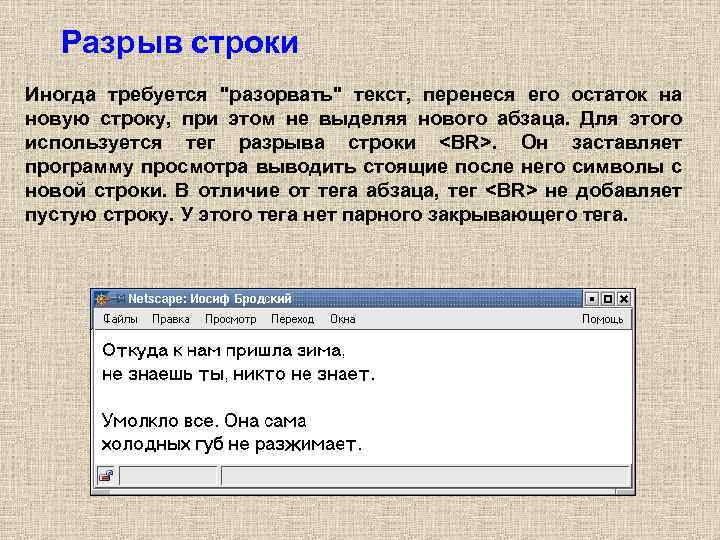Click the small status bar progress field

169,476
